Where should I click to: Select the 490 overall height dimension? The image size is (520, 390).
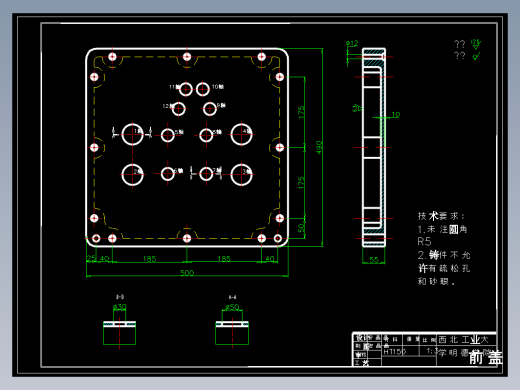[x=319, y=147]
